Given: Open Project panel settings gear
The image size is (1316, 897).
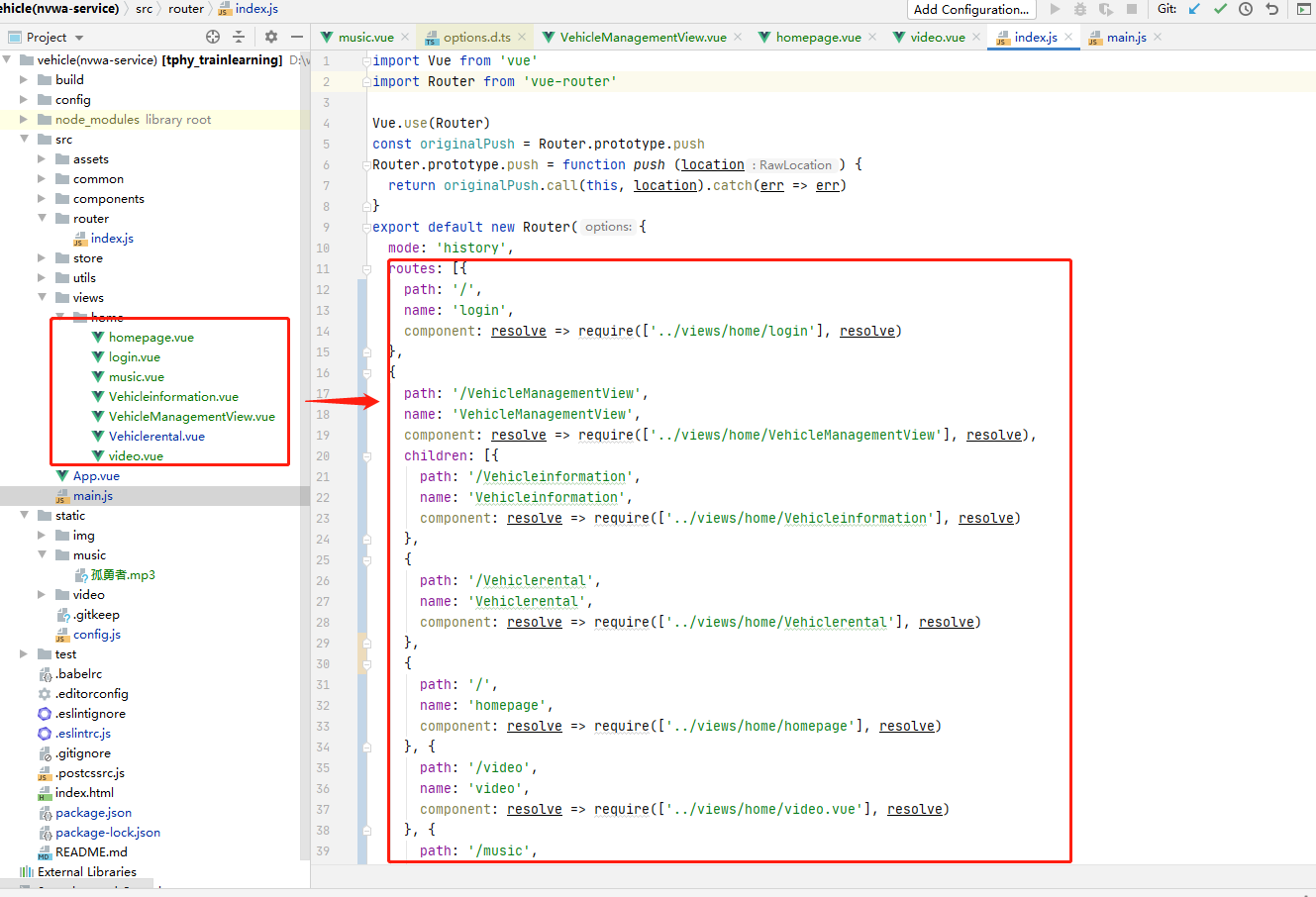Looking at the screenshot, I should [271, 37].
